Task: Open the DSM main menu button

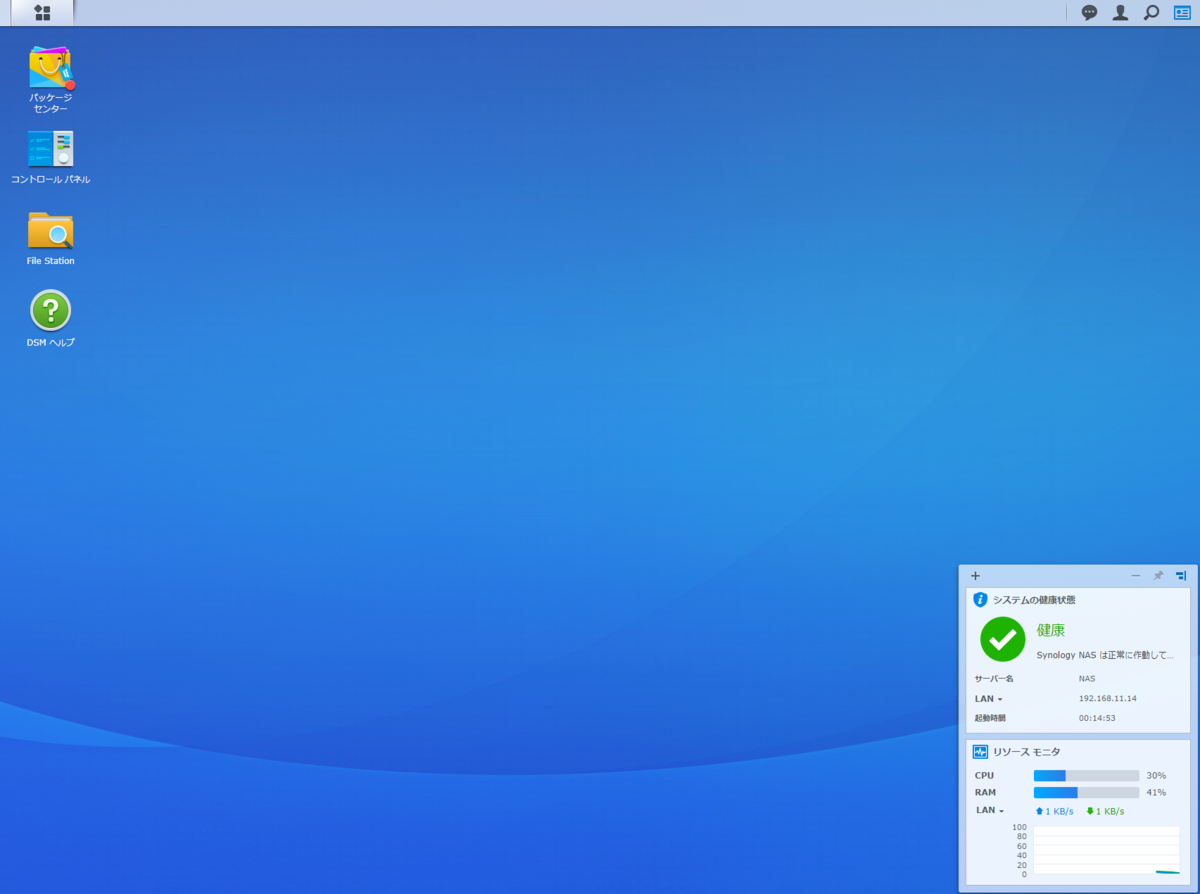Action: tap(42, 13)
